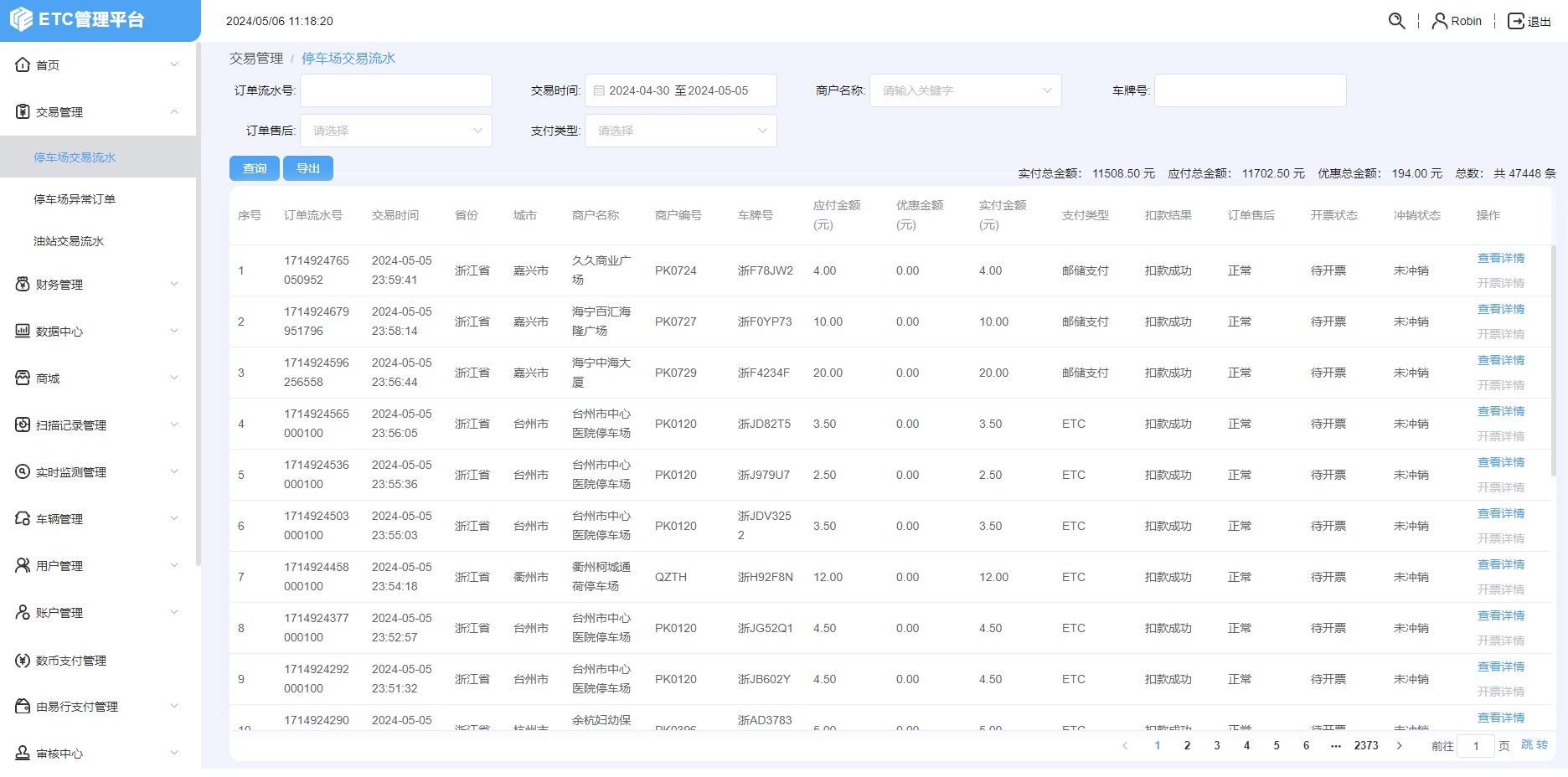
Task: Expand the 首页 menu chevron
Action: click(x=174, y=64)
